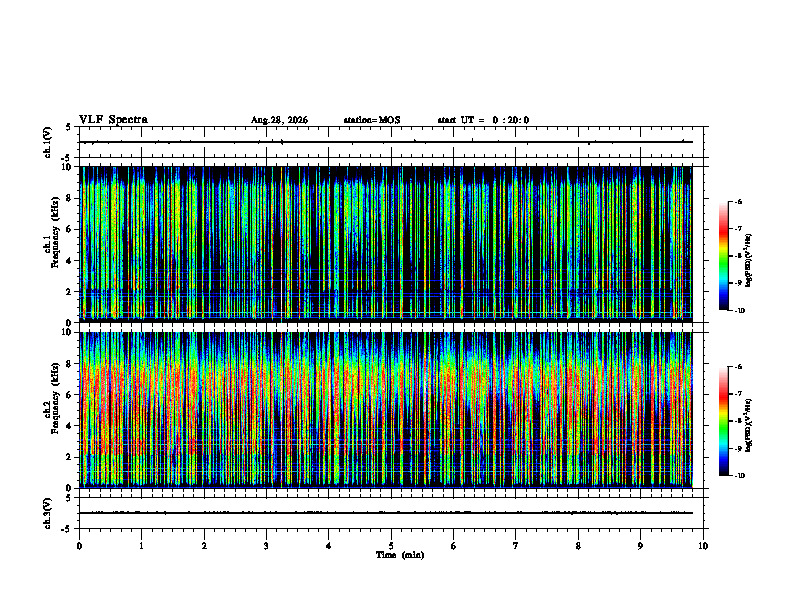Click the start UT time label
The image size is (792, 612).
[483, 120]
